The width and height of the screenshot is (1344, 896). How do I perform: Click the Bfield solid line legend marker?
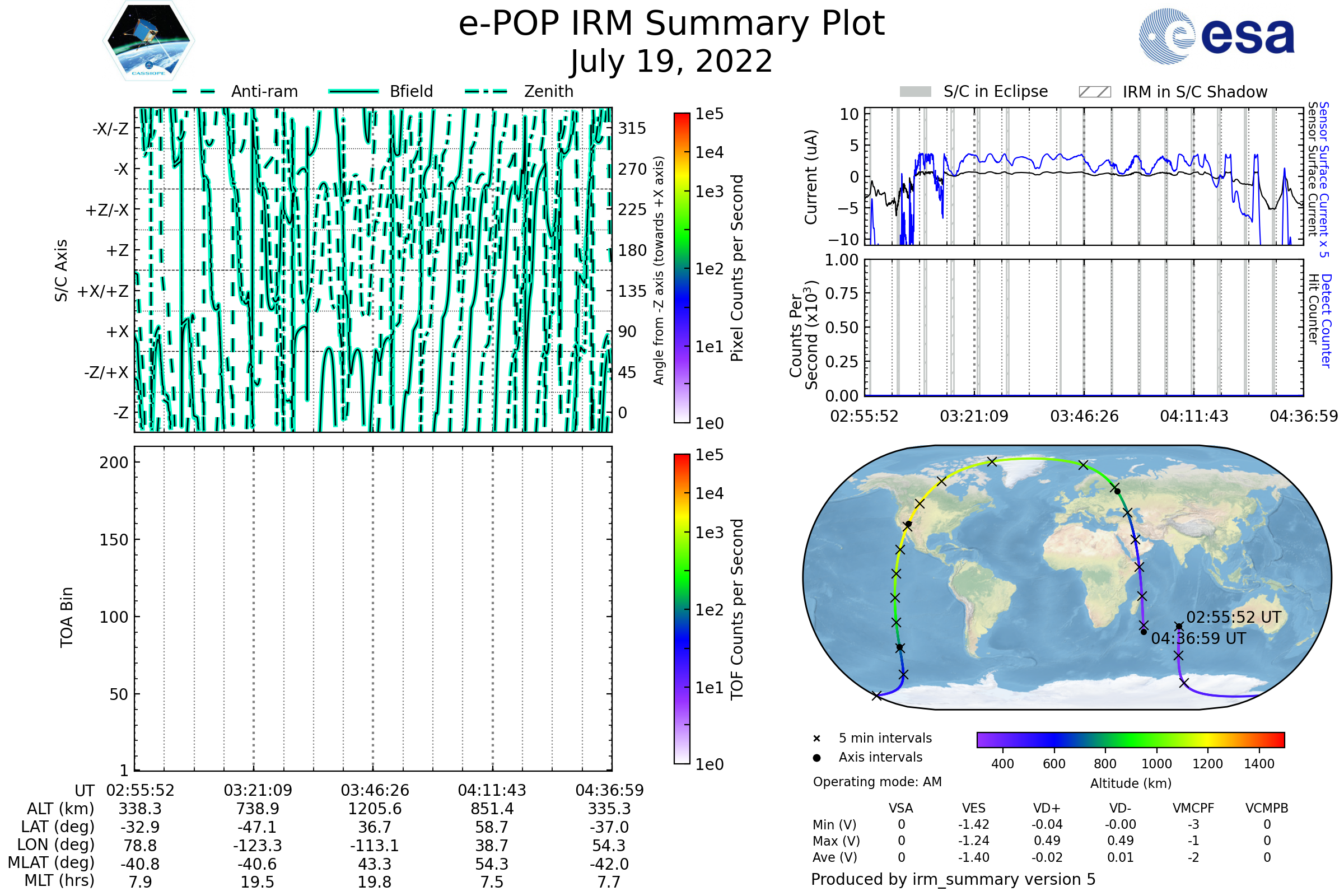(353, 91)
